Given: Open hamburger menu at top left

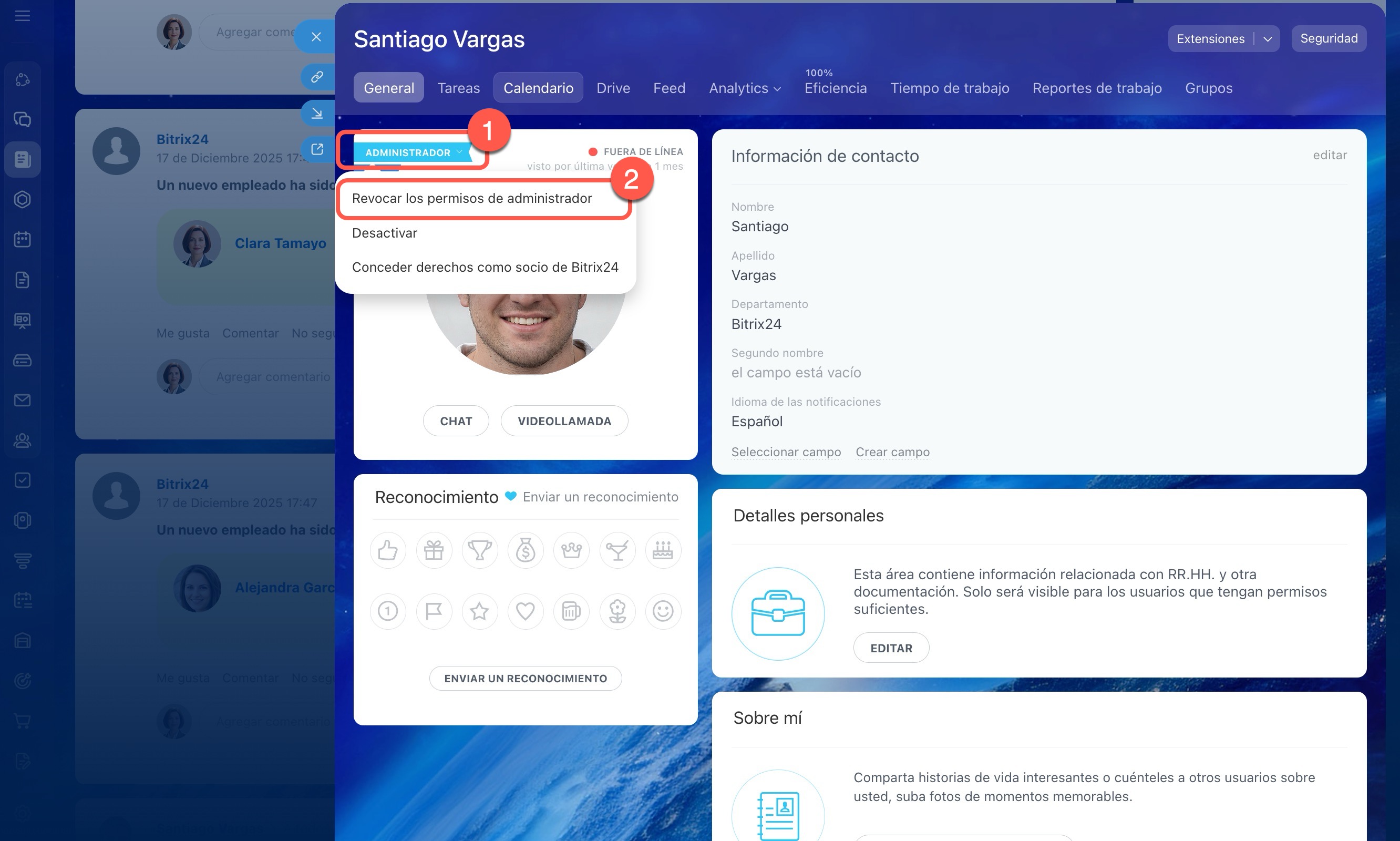Looking at the screenshot, I should pyautogui.click(x=23, y=16).
